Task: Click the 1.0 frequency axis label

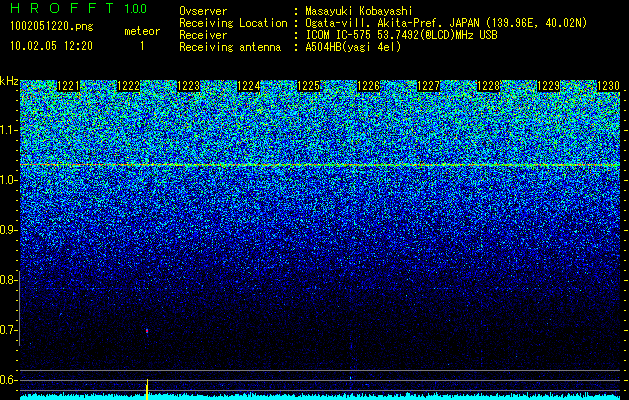Action: (8, 180)
